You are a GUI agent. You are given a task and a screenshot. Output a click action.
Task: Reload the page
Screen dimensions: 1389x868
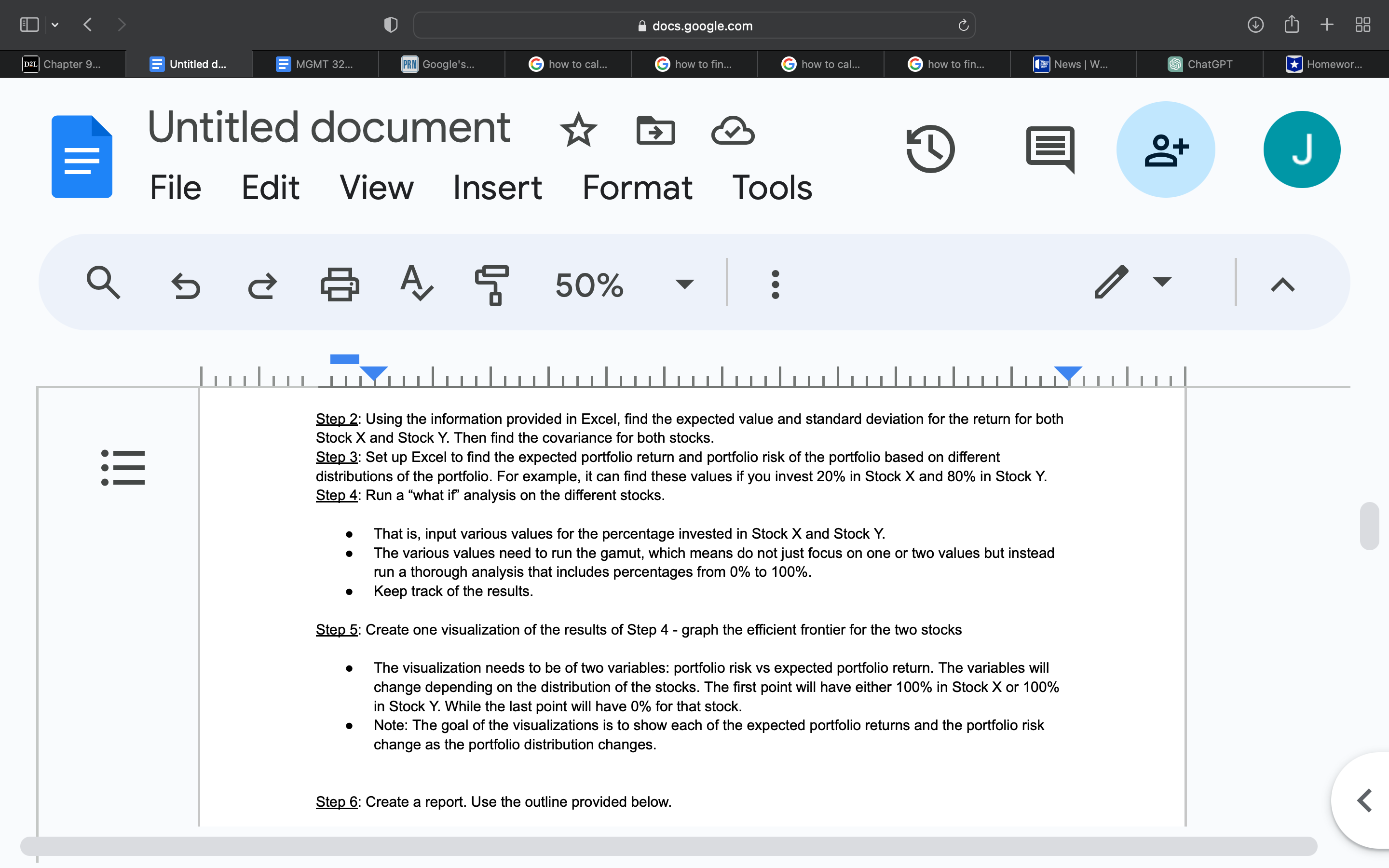click(963, 25)
